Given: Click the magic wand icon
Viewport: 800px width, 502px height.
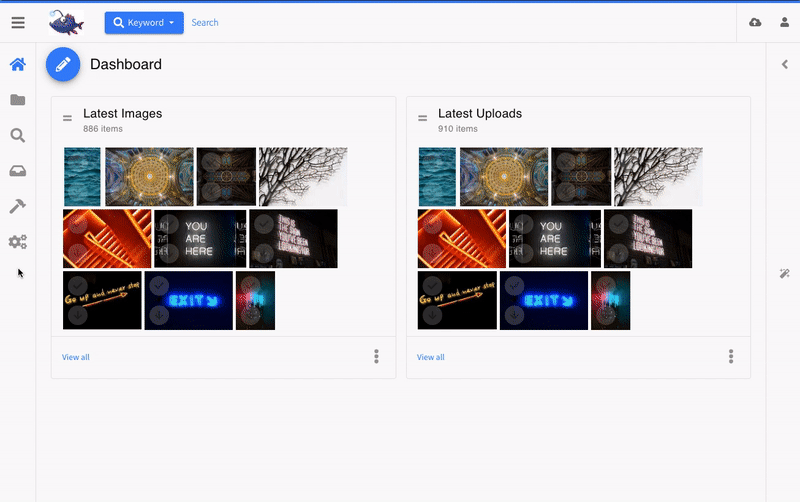Looking at the screenshot, I should (x=785, y=274).
